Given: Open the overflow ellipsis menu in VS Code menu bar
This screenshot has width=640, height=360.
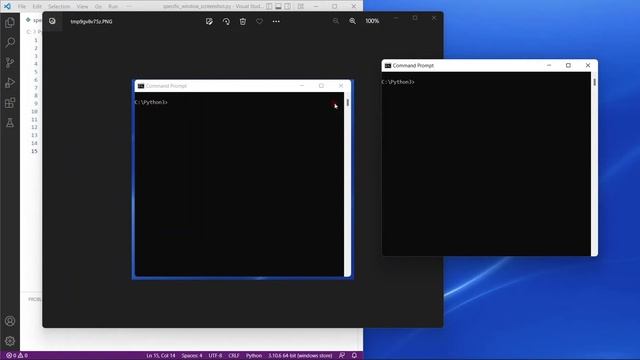Looking at the screenshot, I should (x=129, y=7).
